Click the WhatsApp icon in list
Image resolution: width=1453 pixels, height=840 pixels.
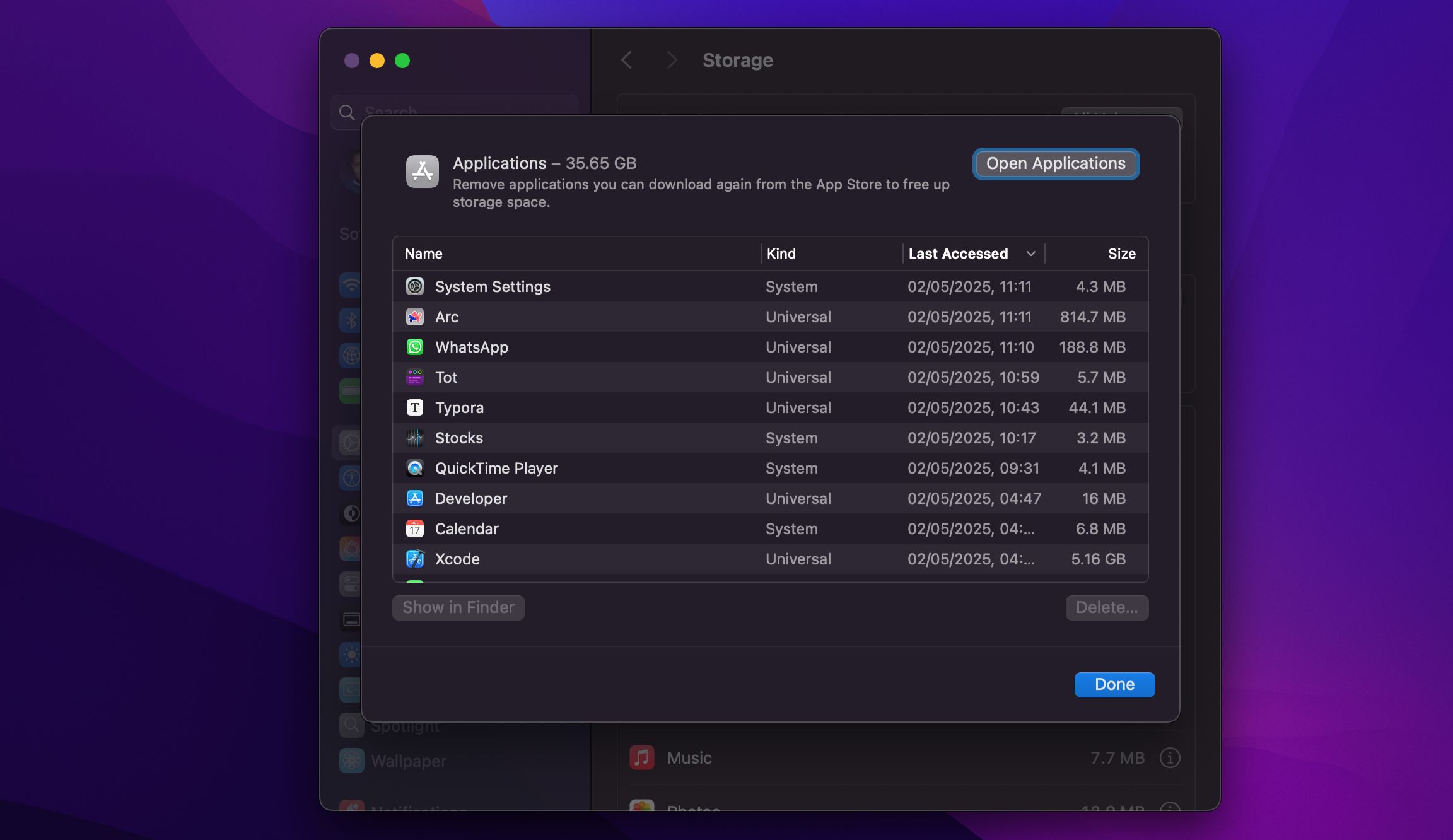[414, 347]
